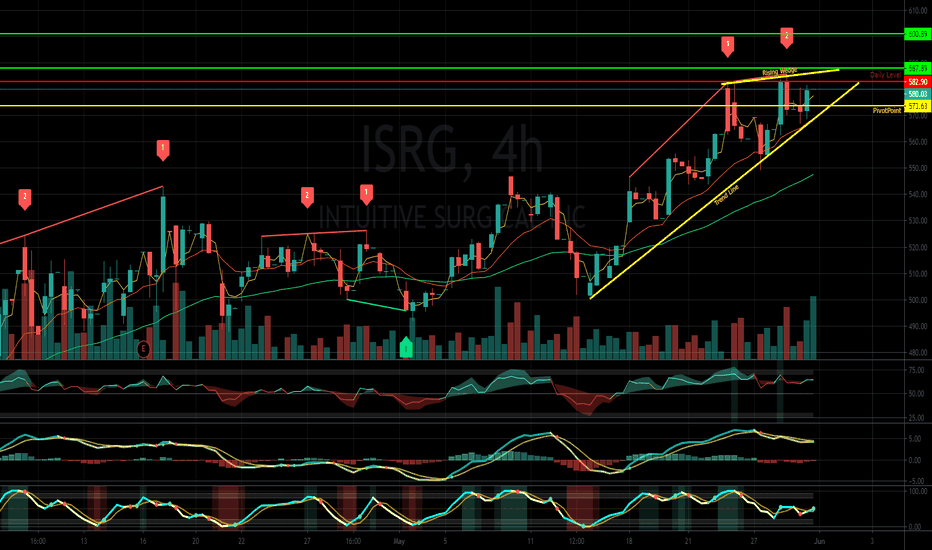
Task: Click the 560.00 value on the price axis
Action: click(918, 142)
